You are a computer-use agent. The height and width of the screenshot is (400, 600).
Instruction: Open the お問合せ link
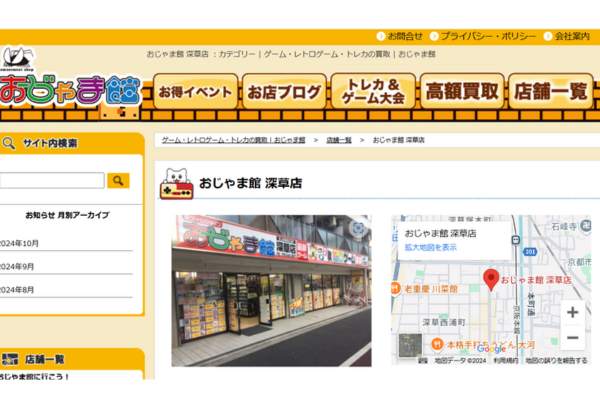400,36
